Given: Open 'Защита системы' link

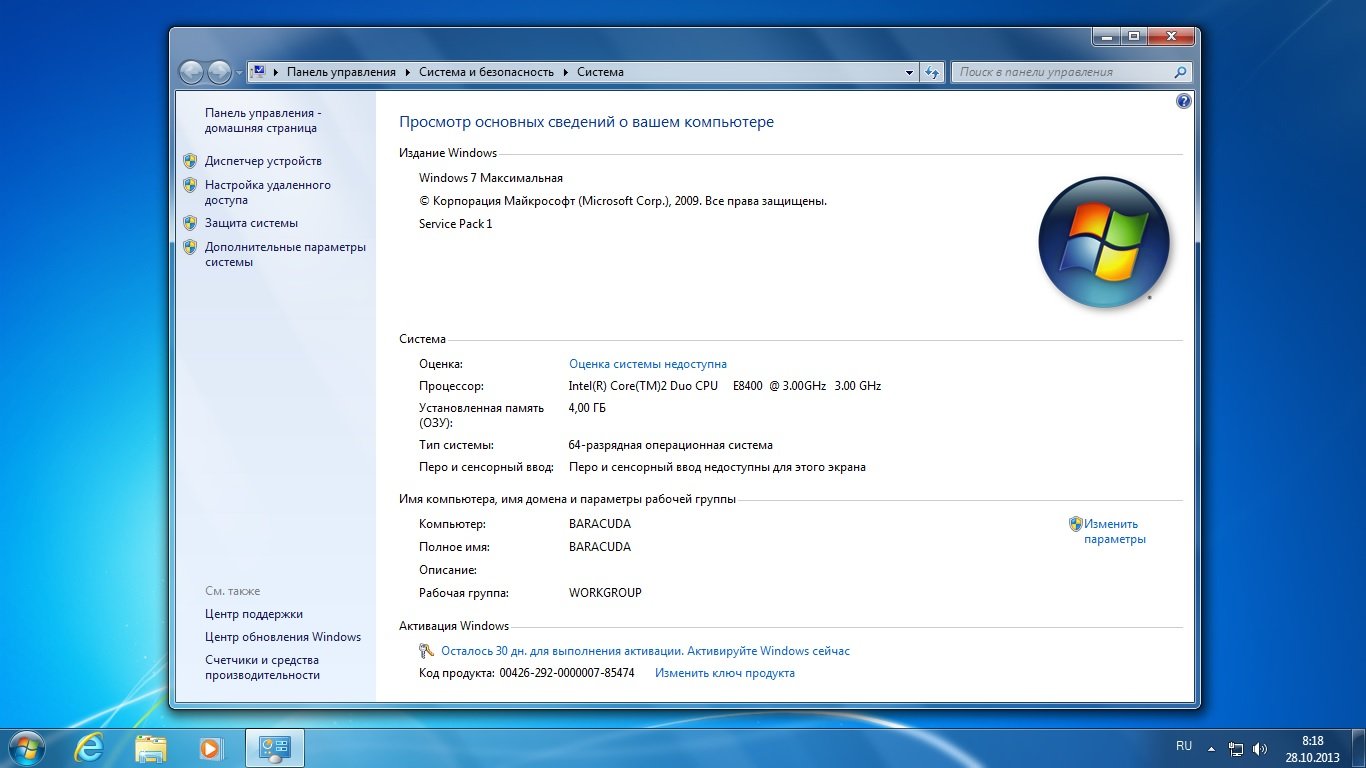Looking at the screenshot, I should point(251,223).
